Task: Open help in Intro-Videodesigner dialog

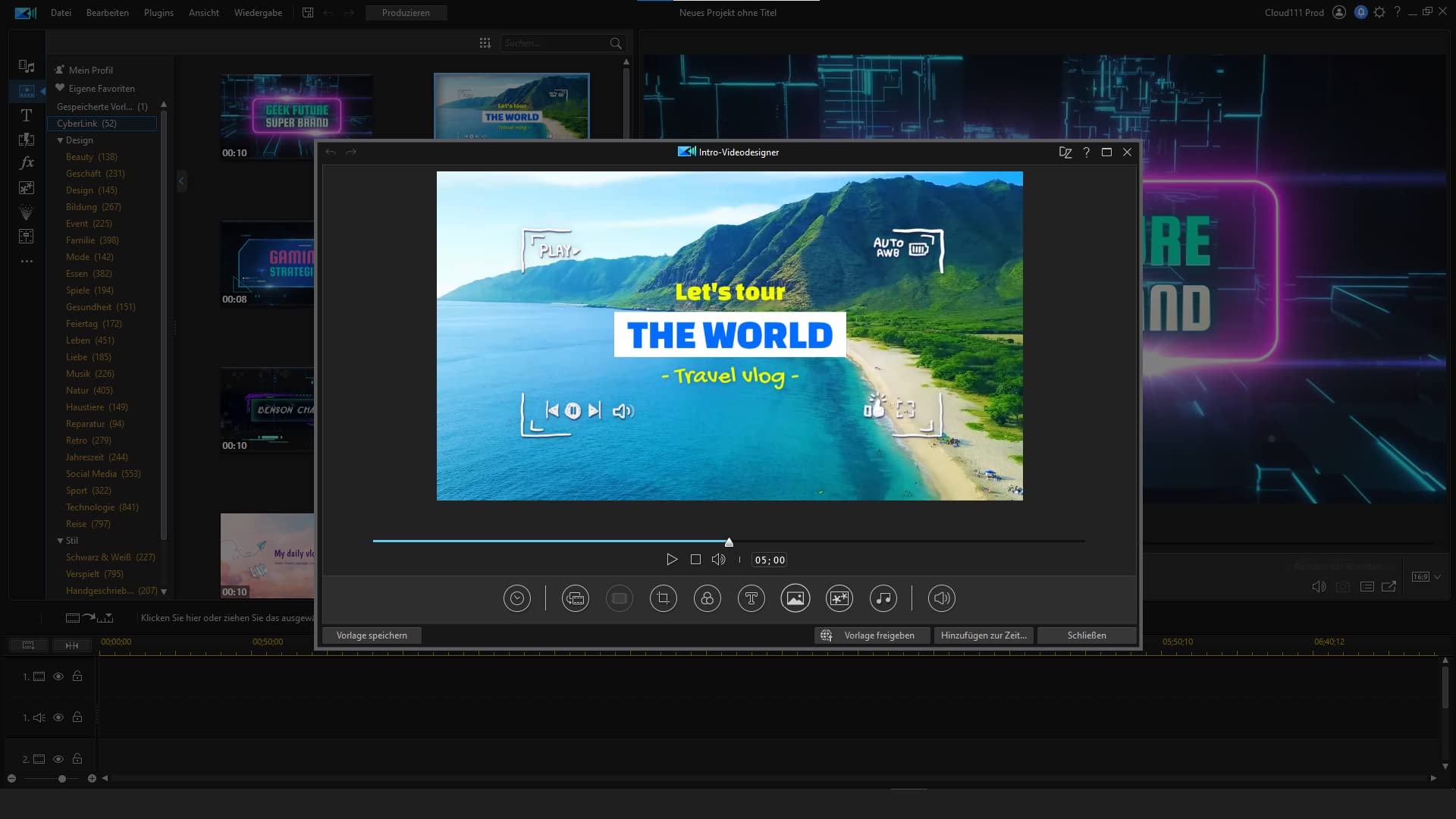Action: [x=1086, y=152]
